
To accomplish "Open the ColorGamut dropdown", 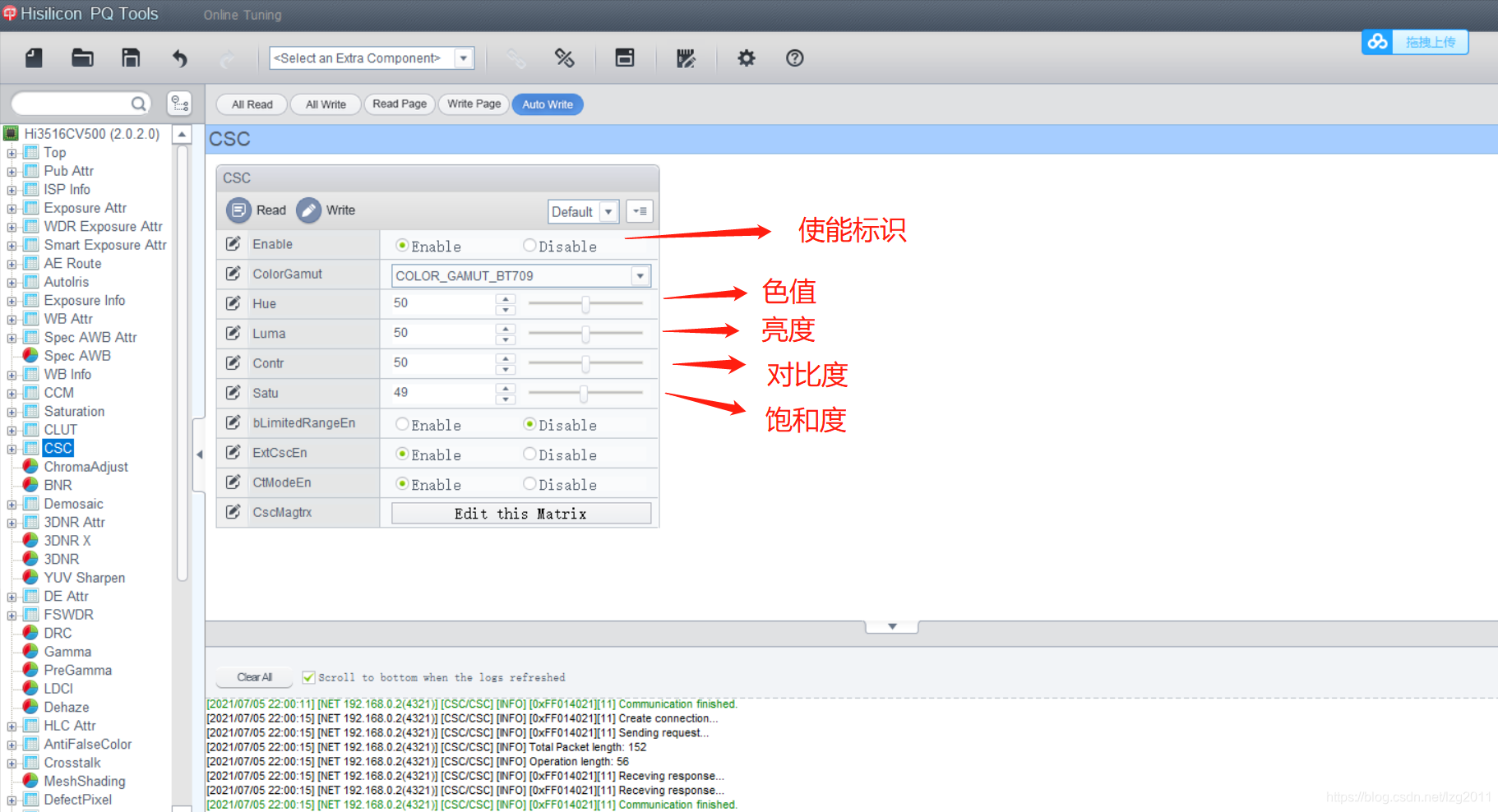I will click(x=640, y=276).
